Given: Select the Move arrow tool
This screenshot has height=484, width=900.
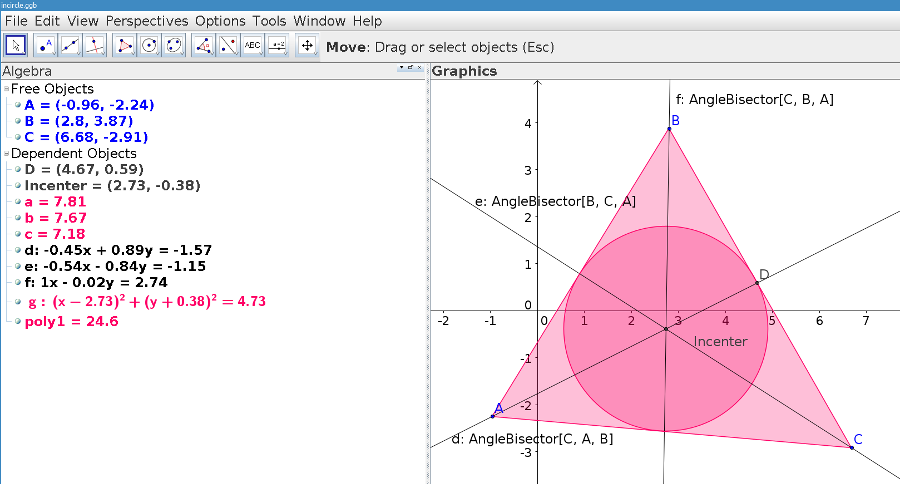Looking at the screenshot, I should (16, 46).
